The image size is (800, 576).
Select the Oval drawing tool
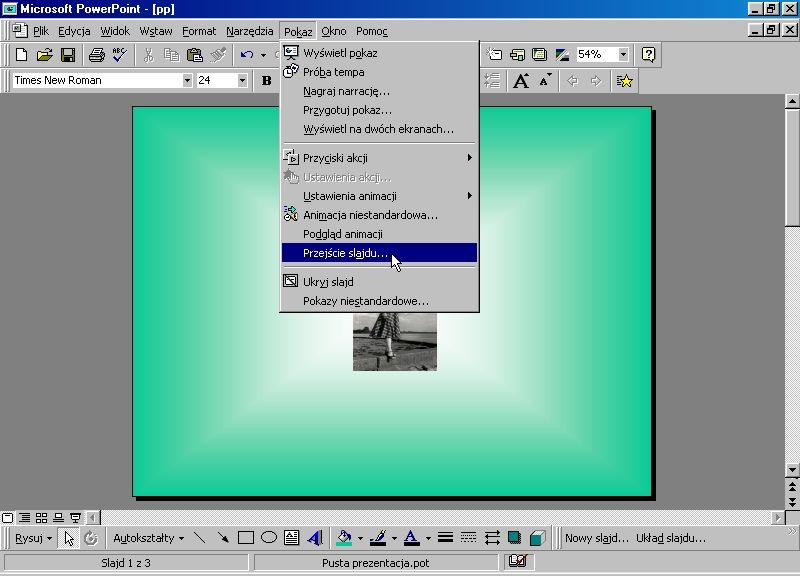coord(269,538)
